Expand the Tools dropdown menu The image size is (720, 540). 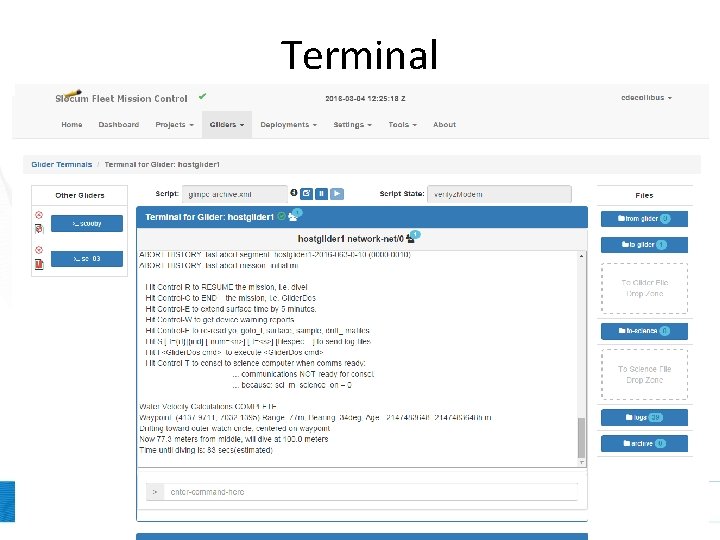click(403, 124)
